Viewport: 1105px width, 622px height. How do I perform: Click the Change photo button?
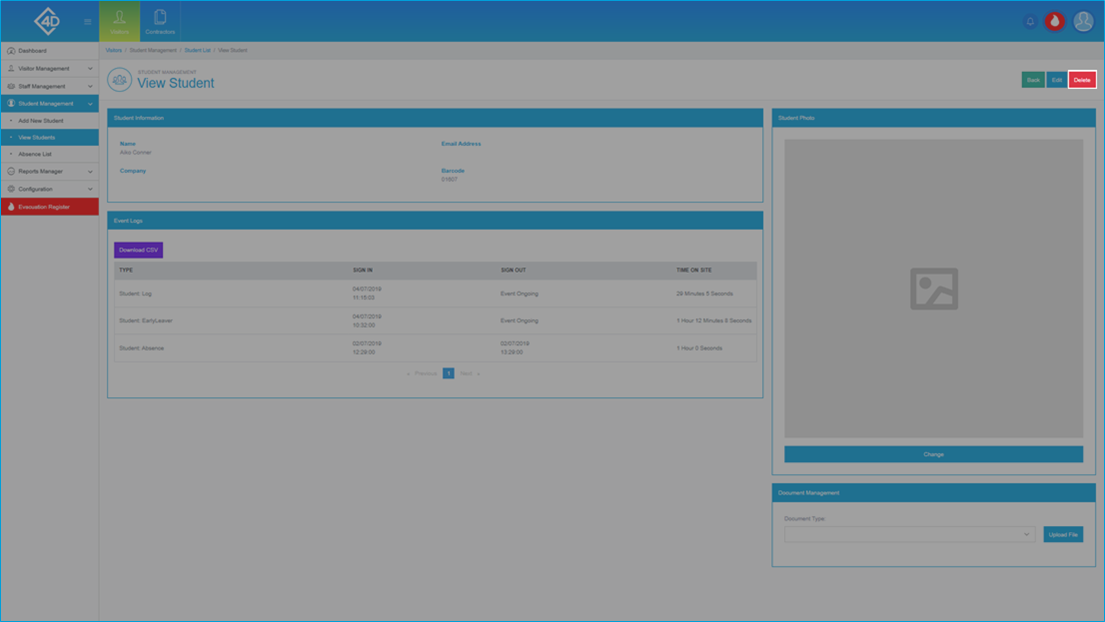934,454
